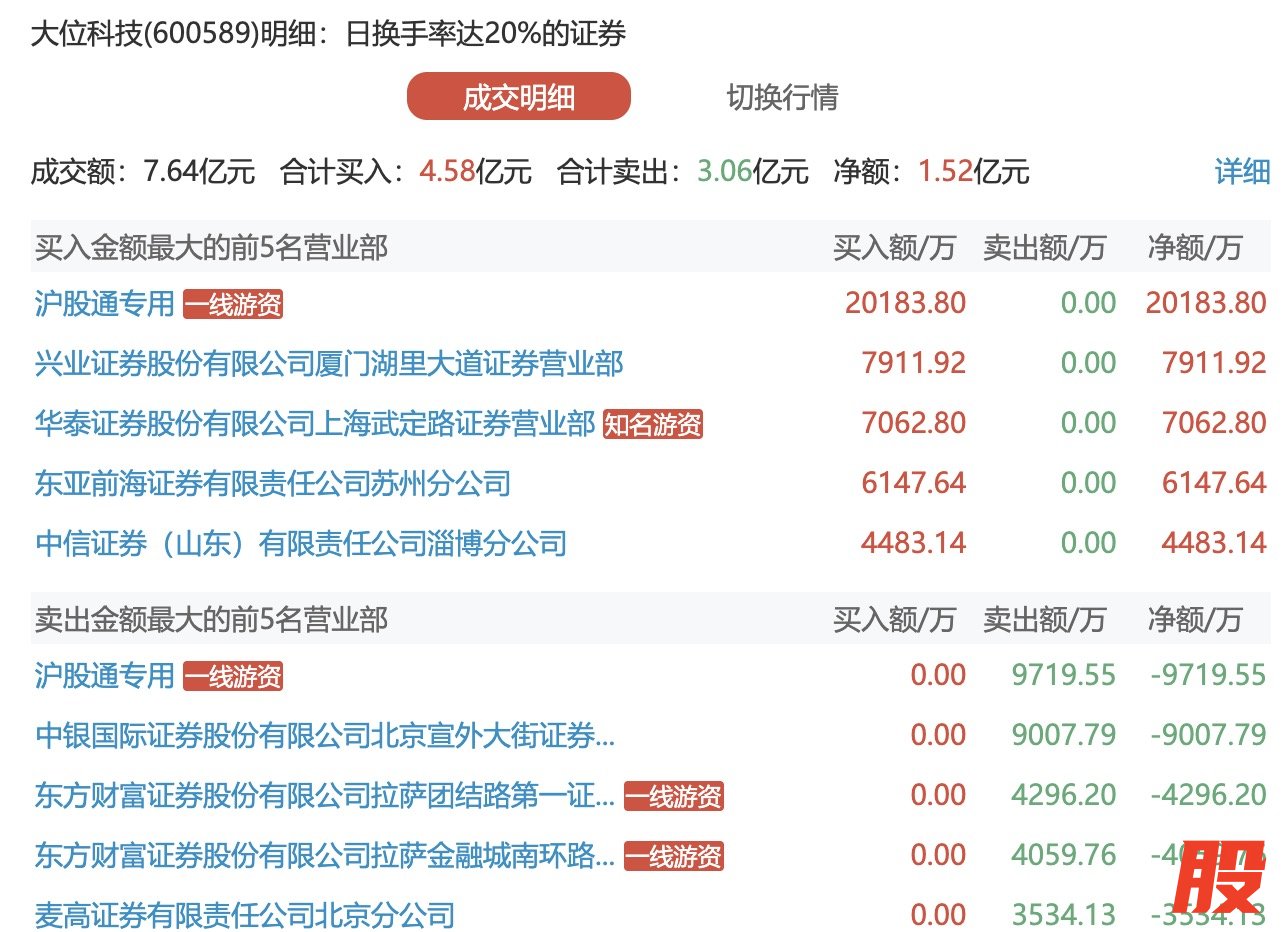Screen dimensions: 1286x932
Task: Open 东方财富证券 拉萨金融城南环路 branch link
Action: tap(325, 856)
